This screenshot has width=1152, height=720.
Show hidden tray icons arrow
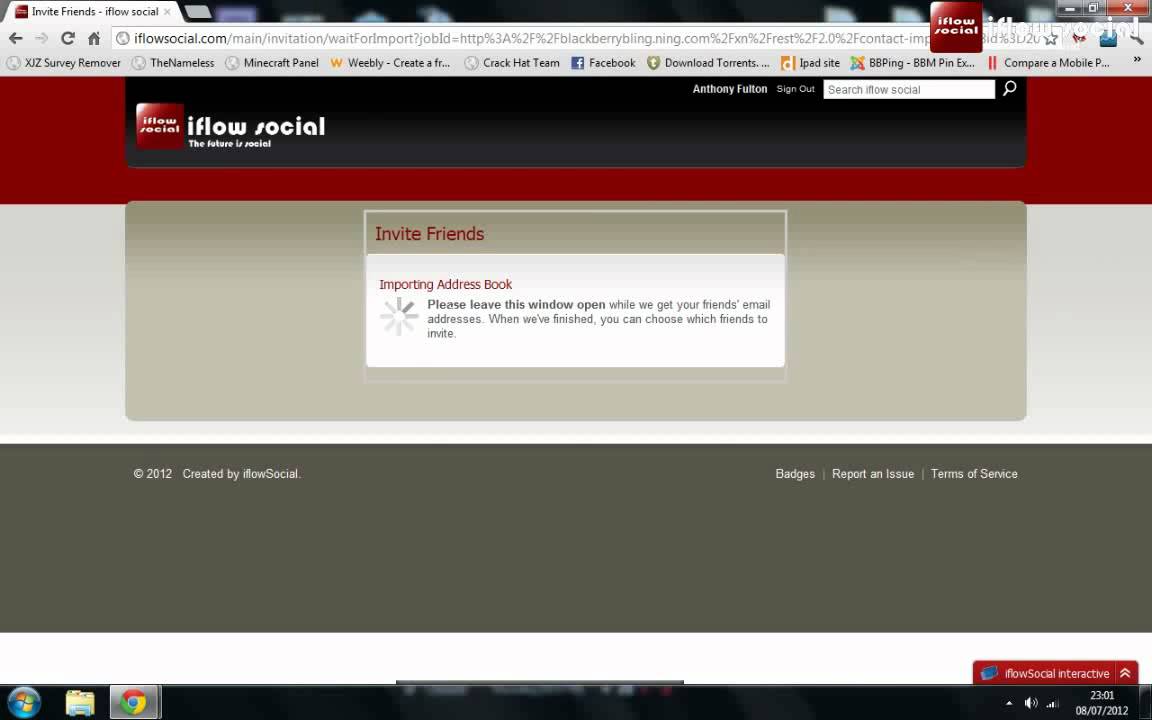(x=1009, y=703)
